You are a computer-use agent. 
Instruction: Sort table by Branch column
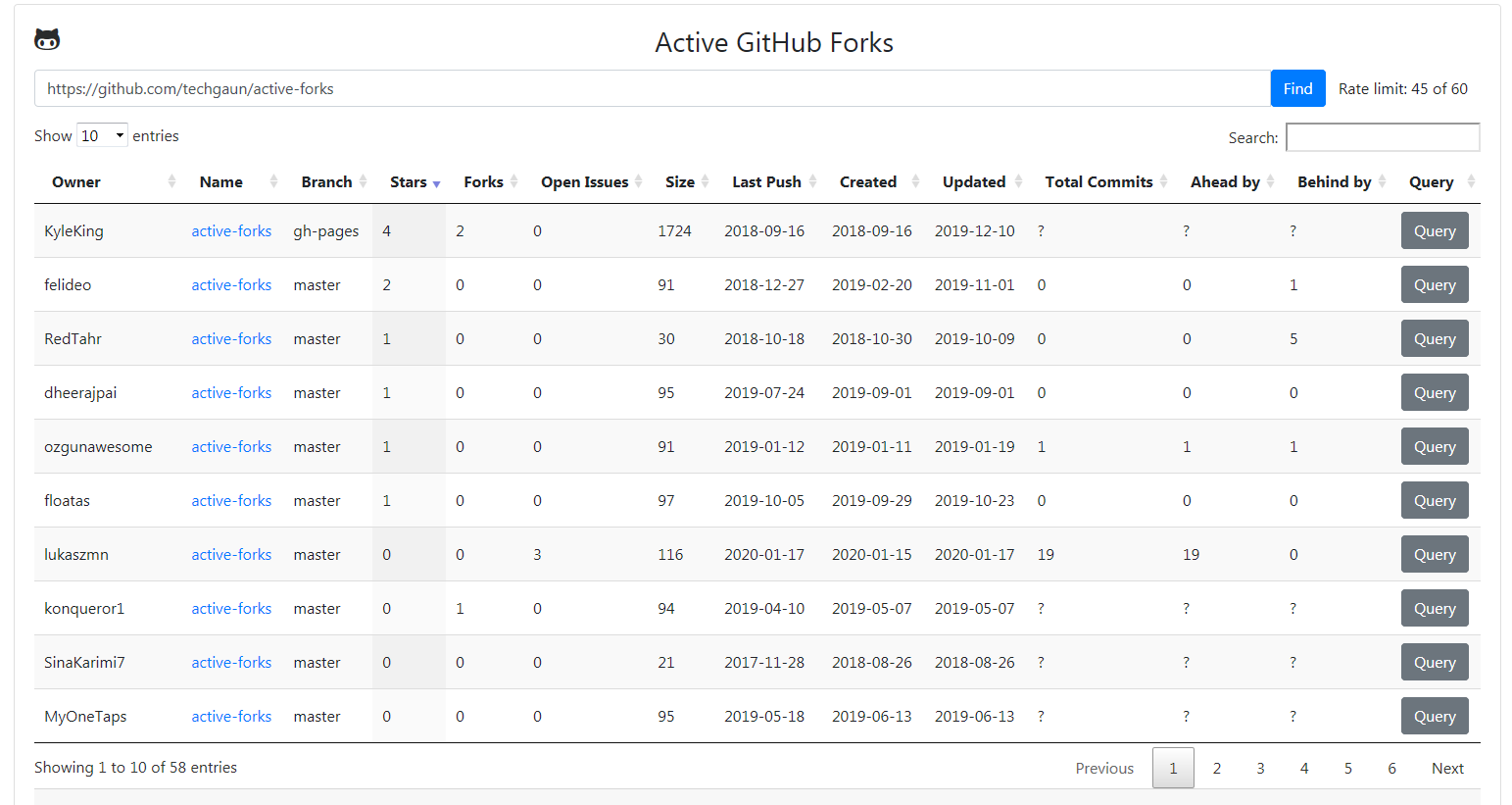(x=328, y=181)
